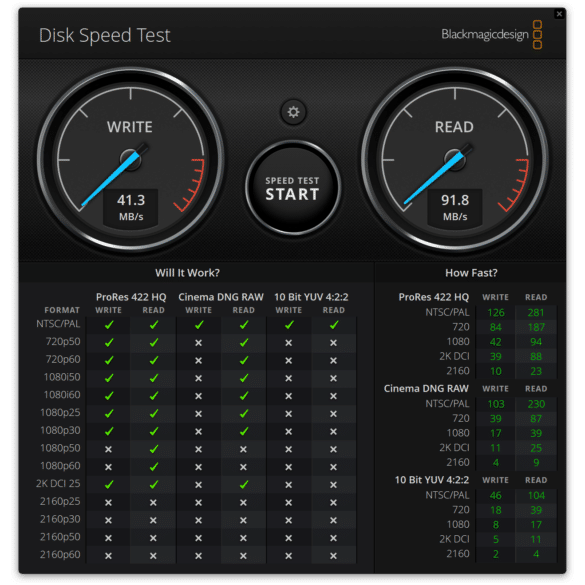Click the 'Cinema DNG RAW' heading in How Fast
Image resolution: width=585 pixels, height=585 pixels.
coord(426,388)
